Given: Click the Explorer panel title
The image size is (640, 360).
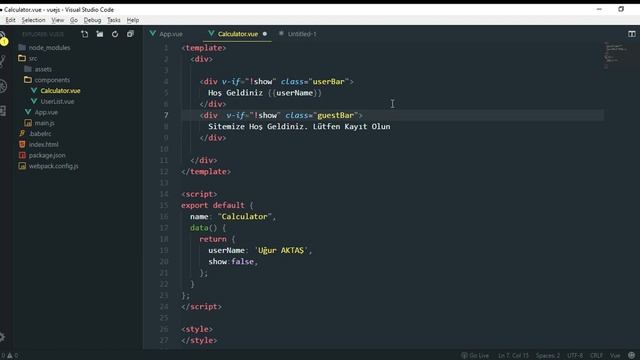Looking at the screenshot, I should (43, 34).
